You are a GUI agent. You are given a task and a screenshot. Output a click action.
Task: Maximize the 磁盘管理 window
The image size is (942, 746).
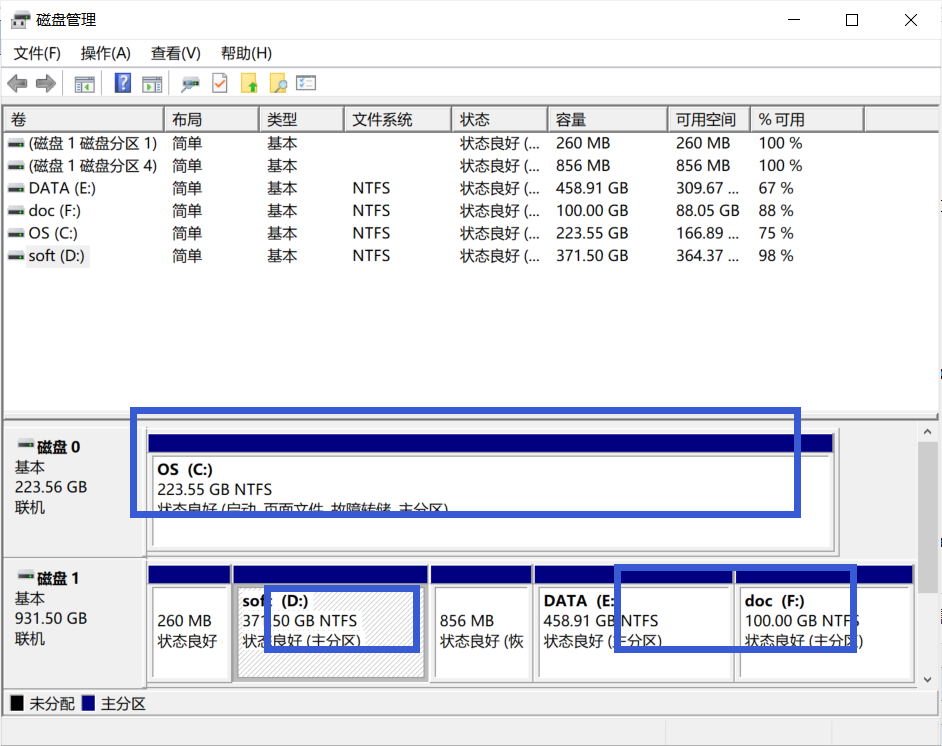tap(852, 20)
